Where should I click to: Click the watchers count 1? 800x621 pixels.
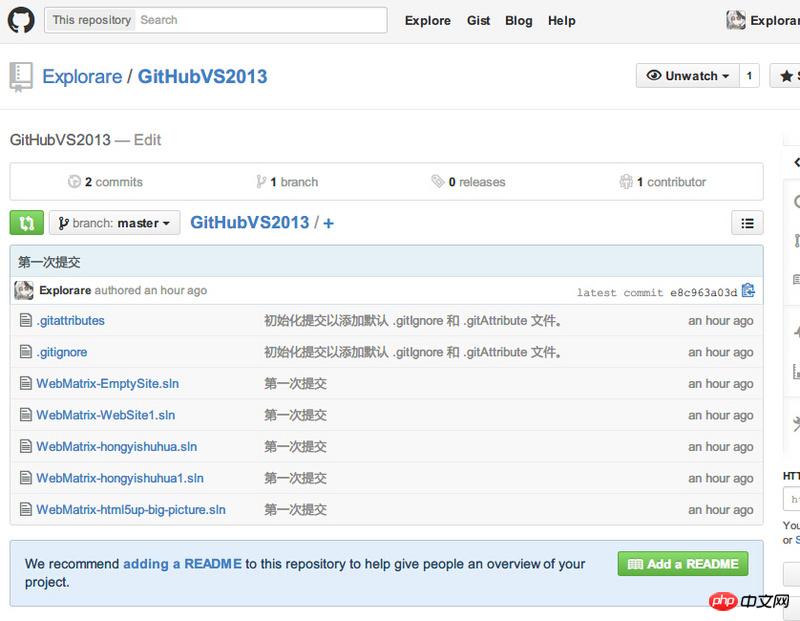[x=749, y=76]
